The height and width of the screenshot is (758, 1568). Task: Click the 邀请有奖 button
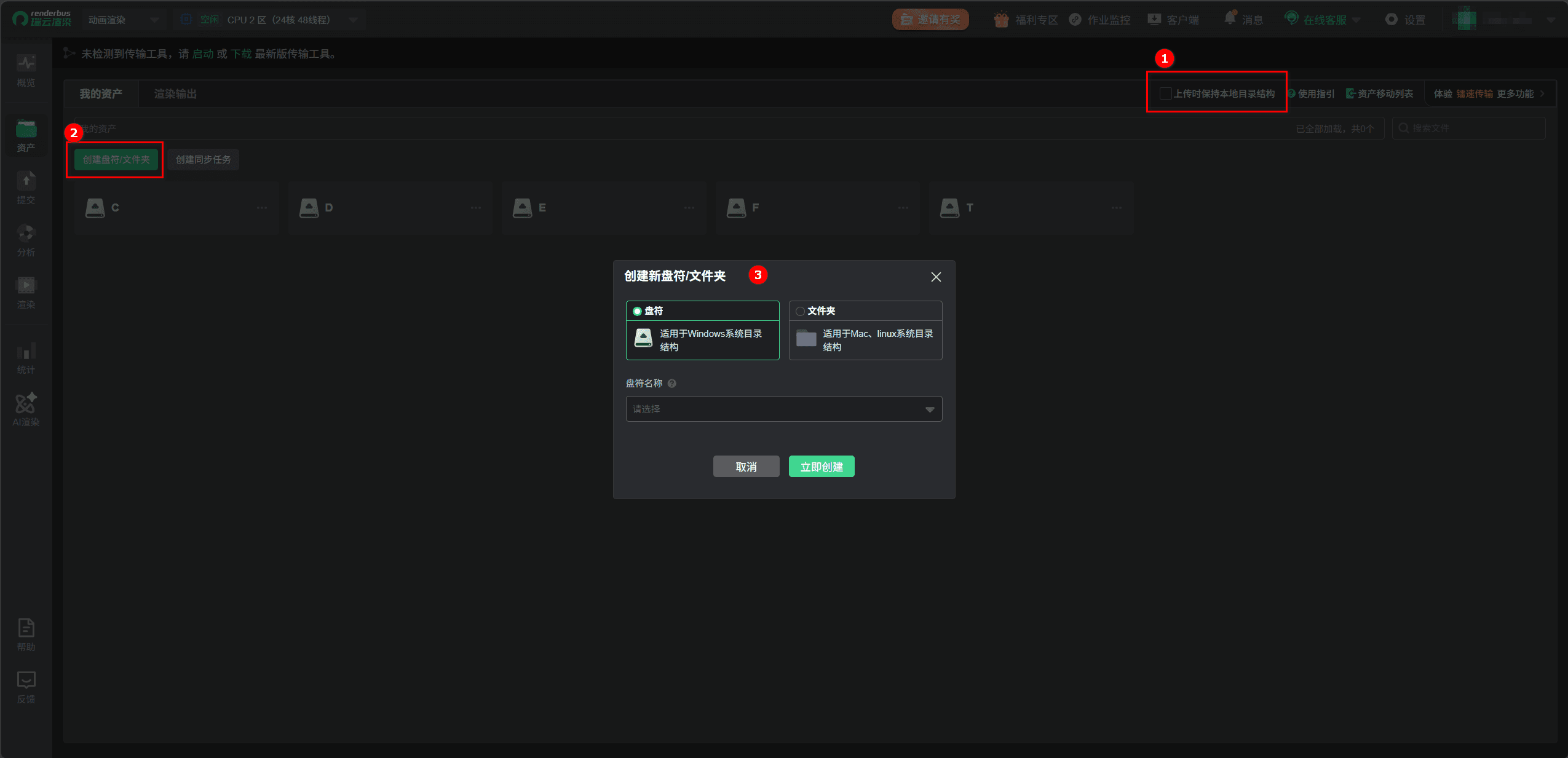click(x=930, y=20)
